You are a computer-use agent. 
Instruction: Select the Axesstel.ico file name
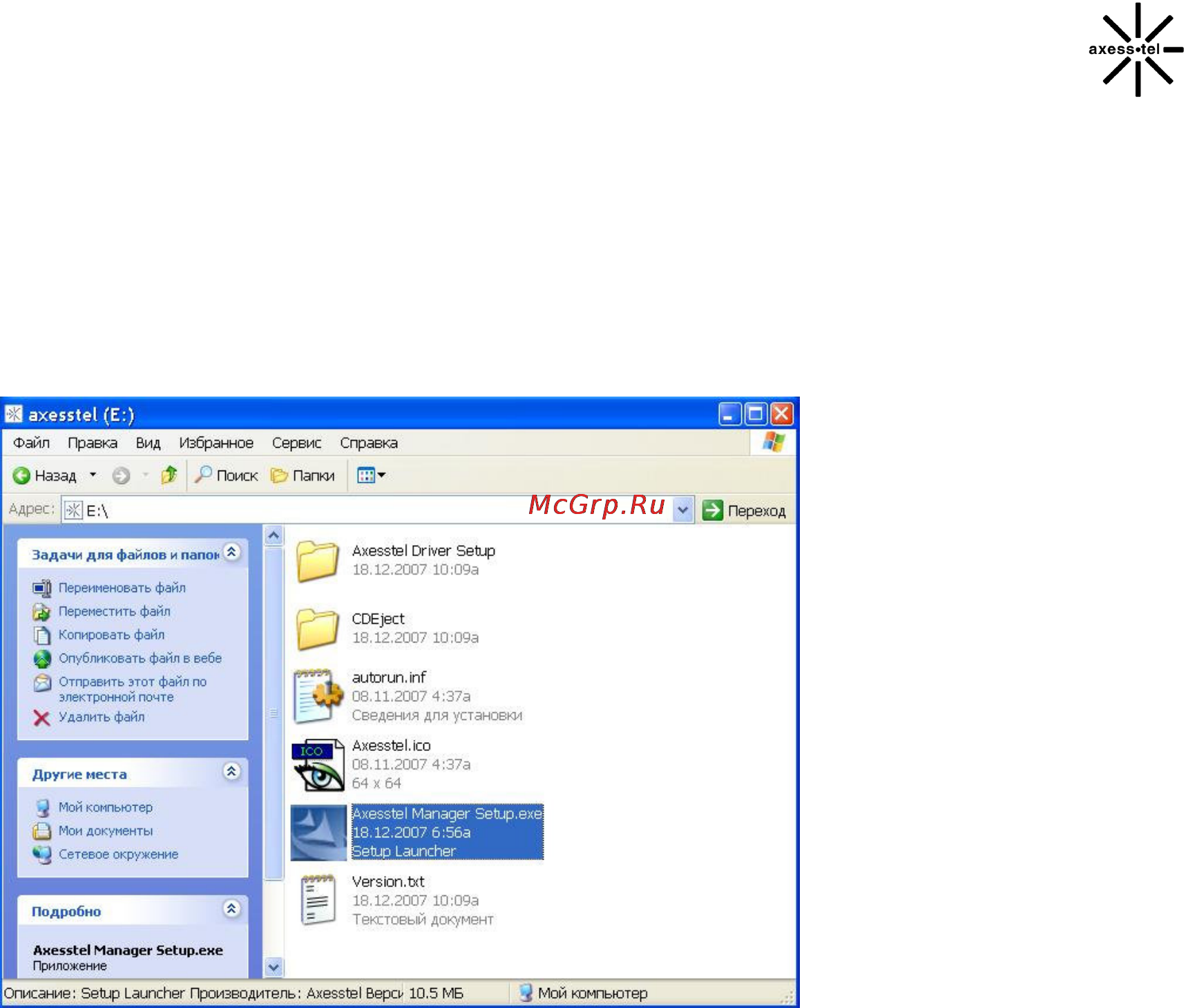coord(391,745)
